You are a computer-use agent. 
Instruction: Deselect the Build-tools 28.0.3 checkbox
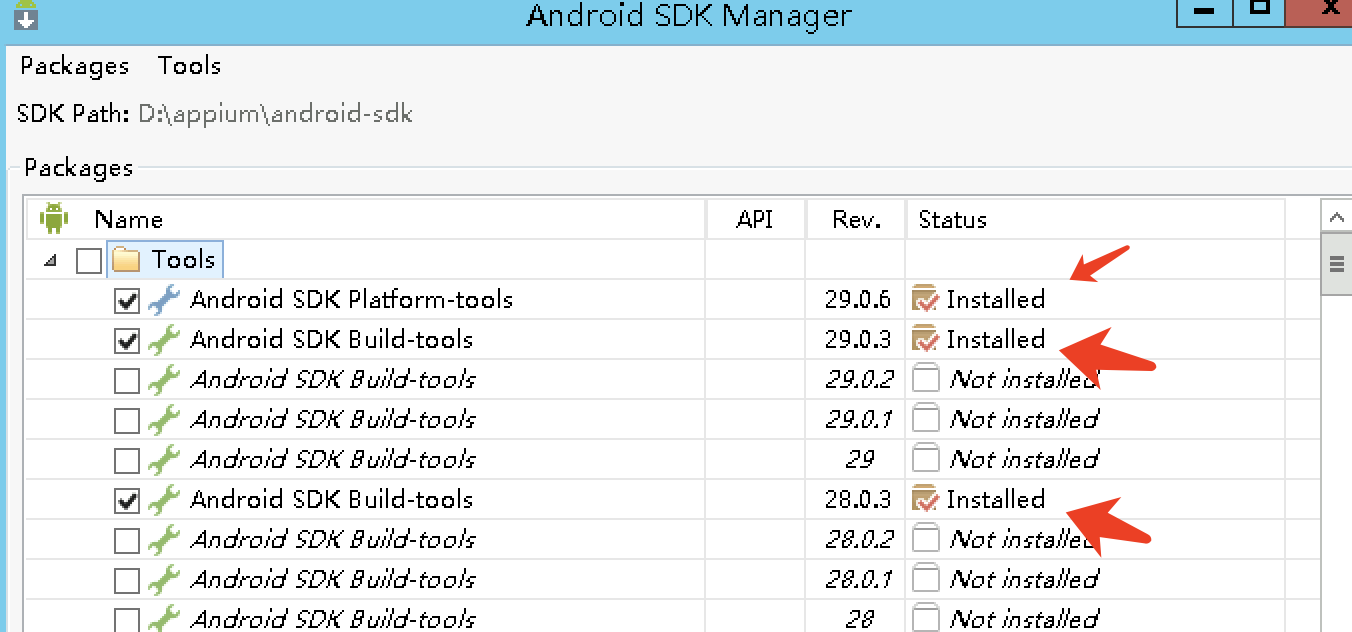click(x=127, y=501)
